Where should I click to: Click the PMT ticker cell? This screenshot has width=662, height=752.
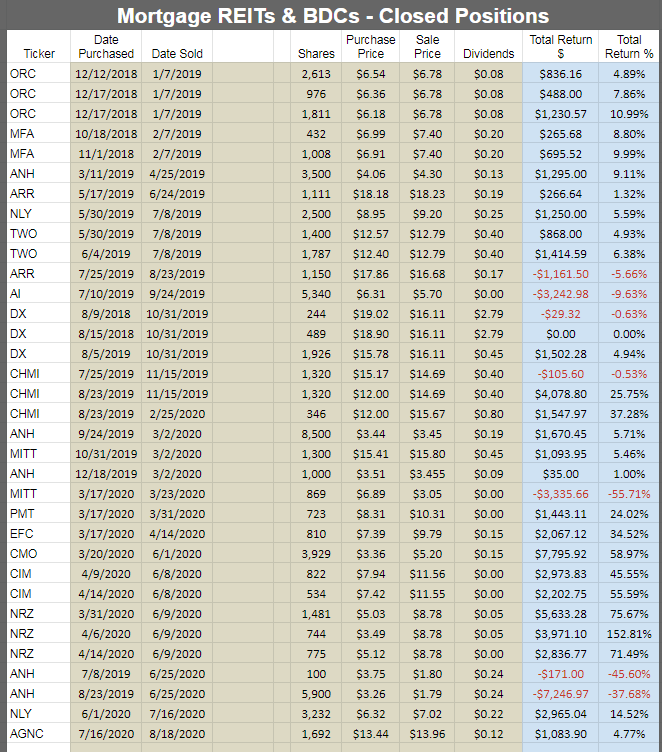point(39,514)
